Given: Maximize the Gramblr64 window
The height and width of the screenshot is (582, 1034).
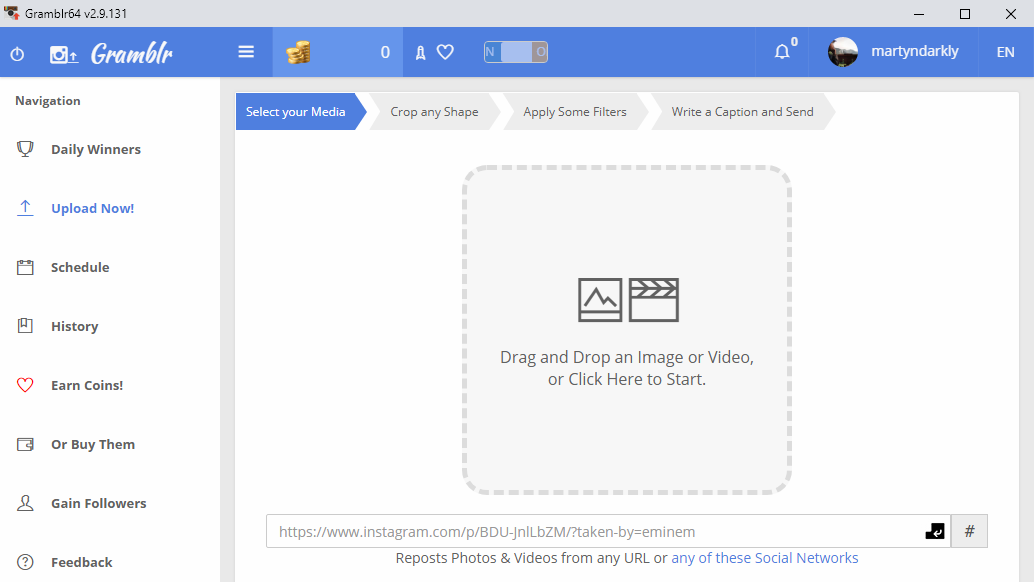Looking at the screenshot, I should (965, 14).
